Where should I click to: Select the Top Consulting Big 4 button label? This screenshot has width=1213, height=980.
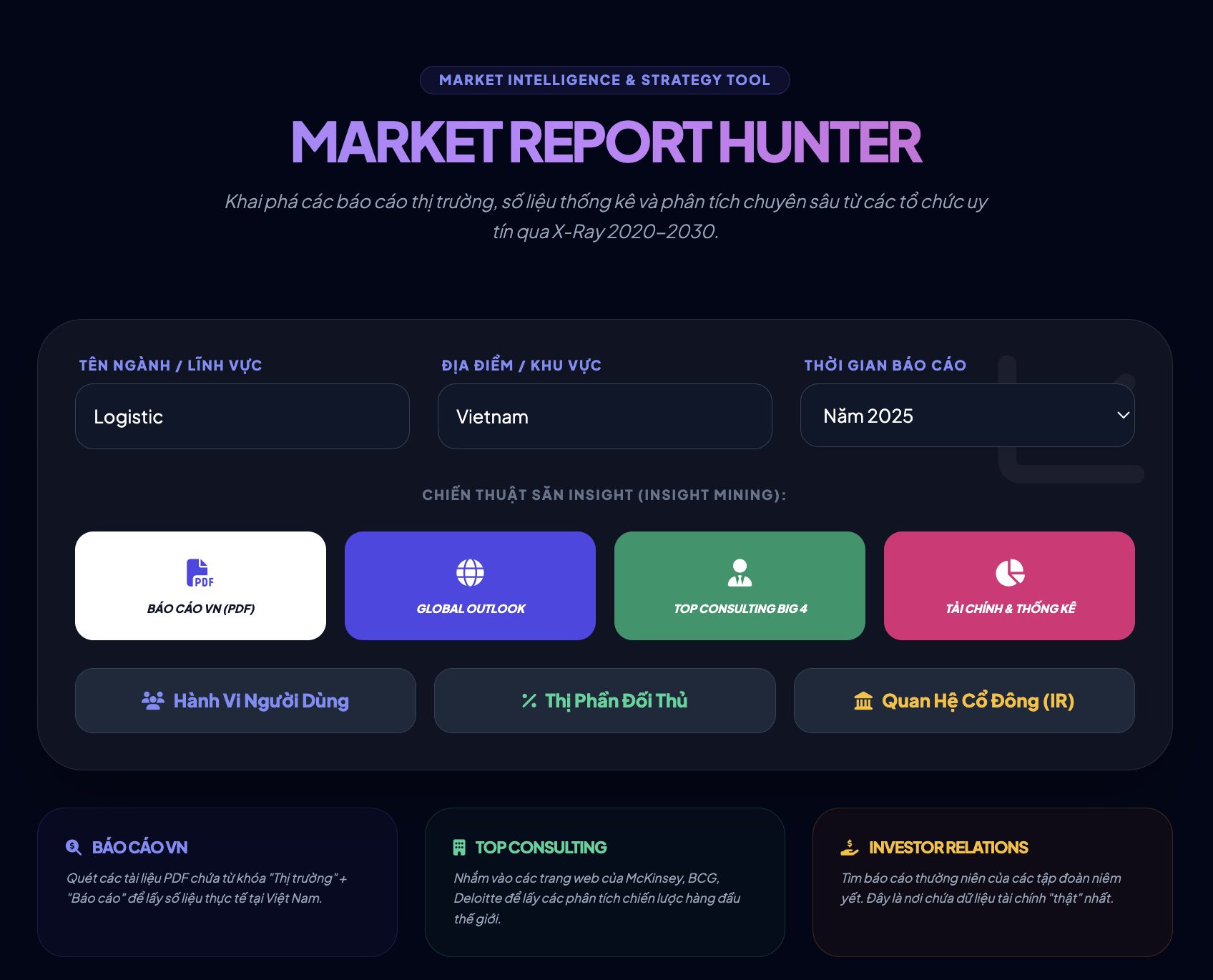pyautogui.click(x=740, y=609)
